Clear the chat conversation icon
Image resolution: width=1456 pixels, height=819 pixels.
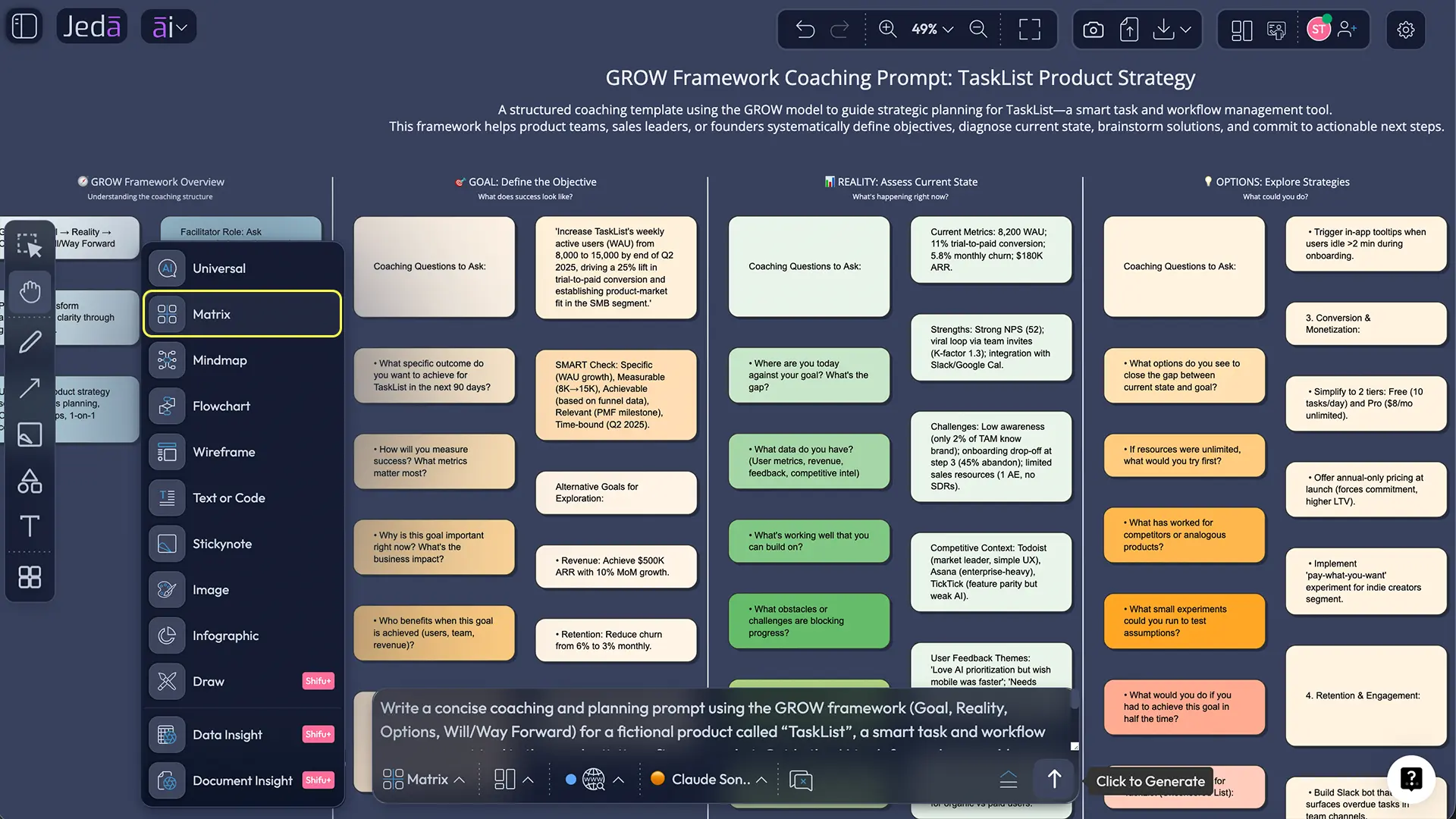pyautogui.click(x=801, y=780)
